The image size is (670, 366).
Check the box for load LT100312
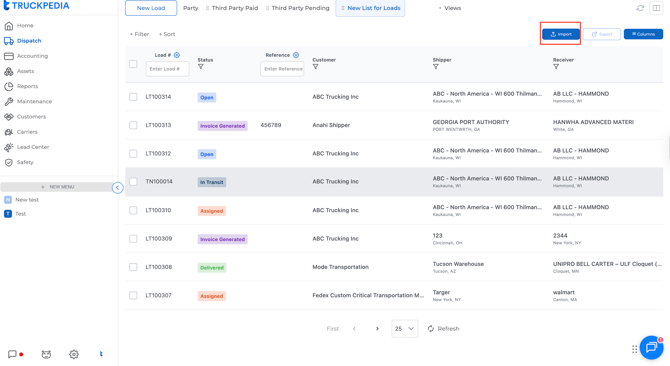click(133, 154)
